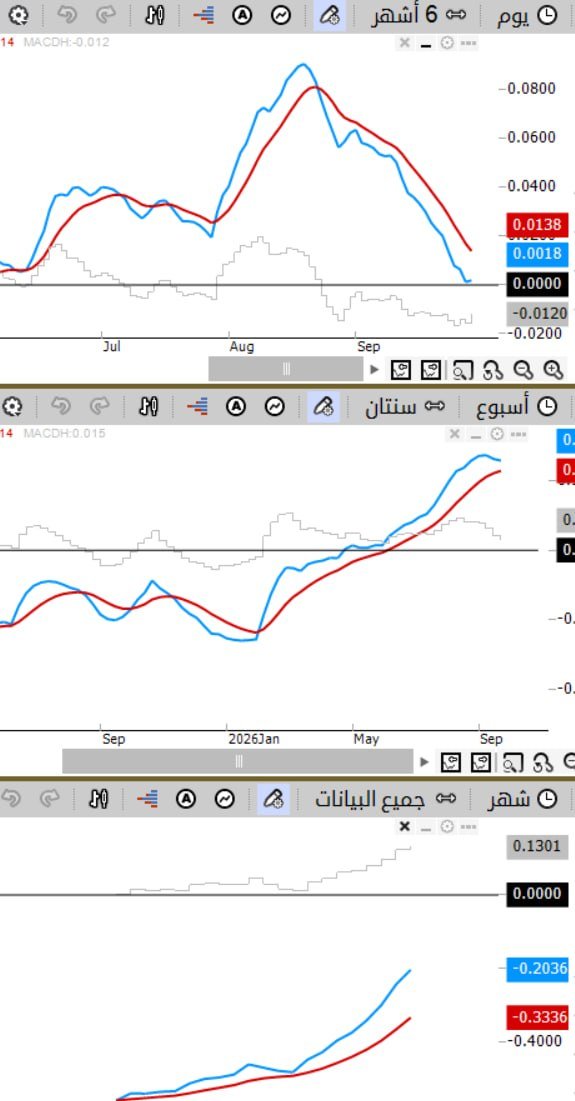Open indicators icon in monthly chart toolbar

(x=225, y=799)
